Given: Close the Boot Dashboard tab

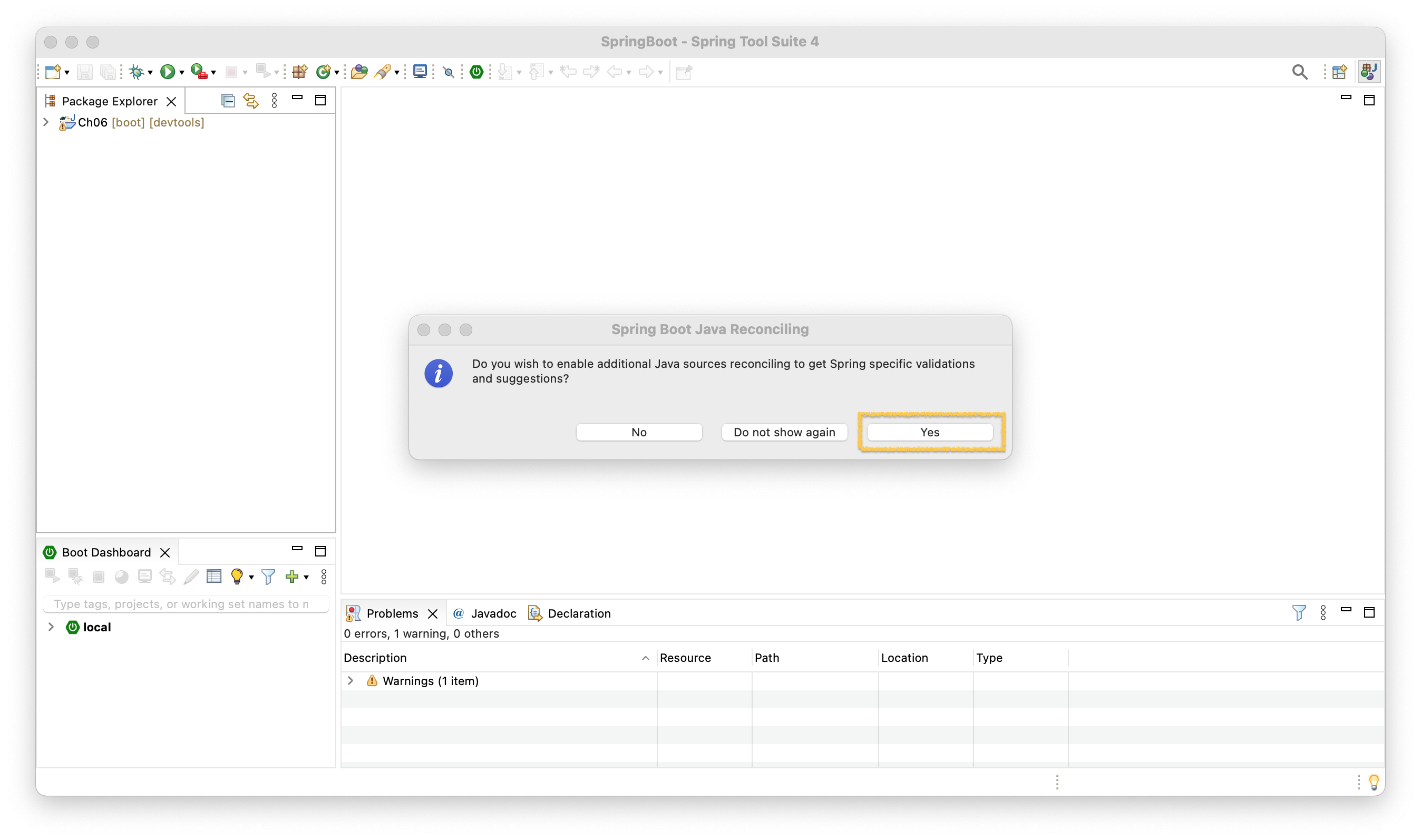Looking at the screenshot, I should tap(165, 552).
